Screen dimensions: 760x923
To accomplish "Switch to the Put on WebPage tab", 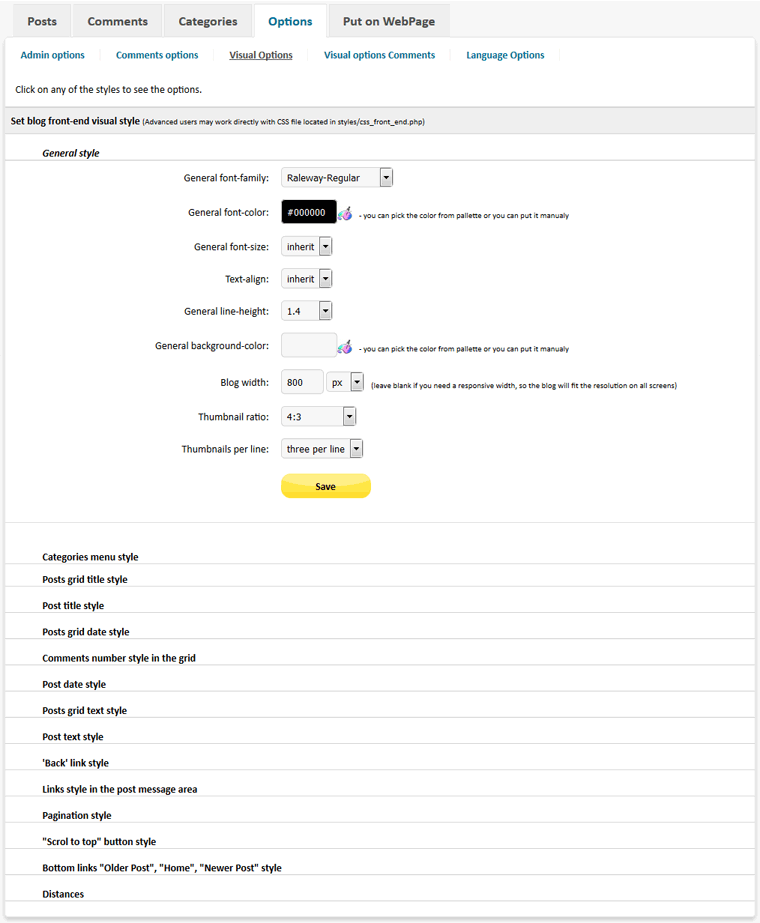I will tap(389, 20).
